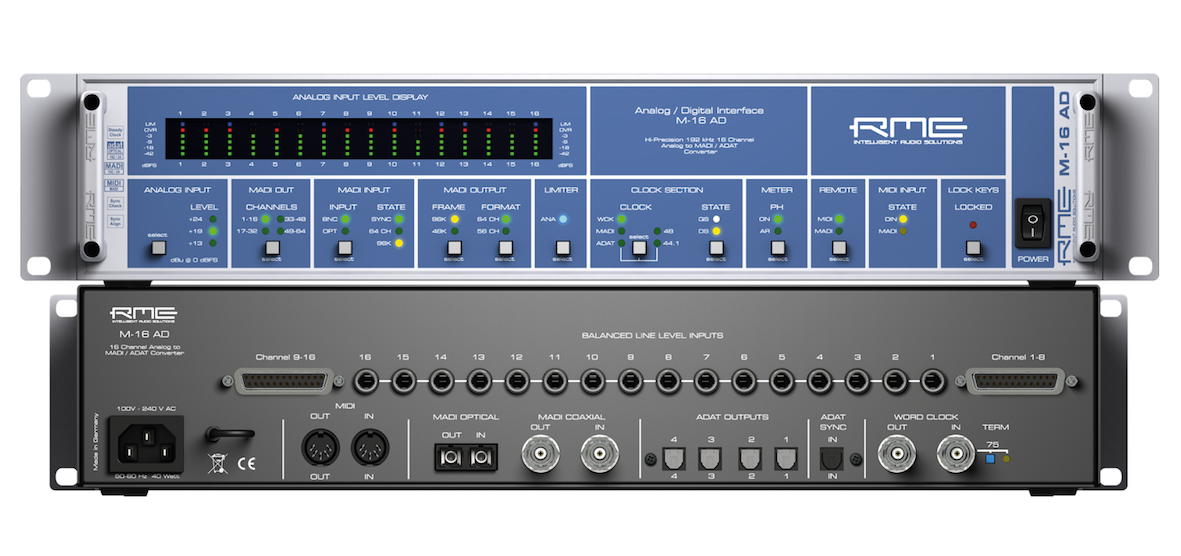Viewport: 1181px width, 556px height.
Task: Click the 48K Frame LED
Action: [454, 231]
